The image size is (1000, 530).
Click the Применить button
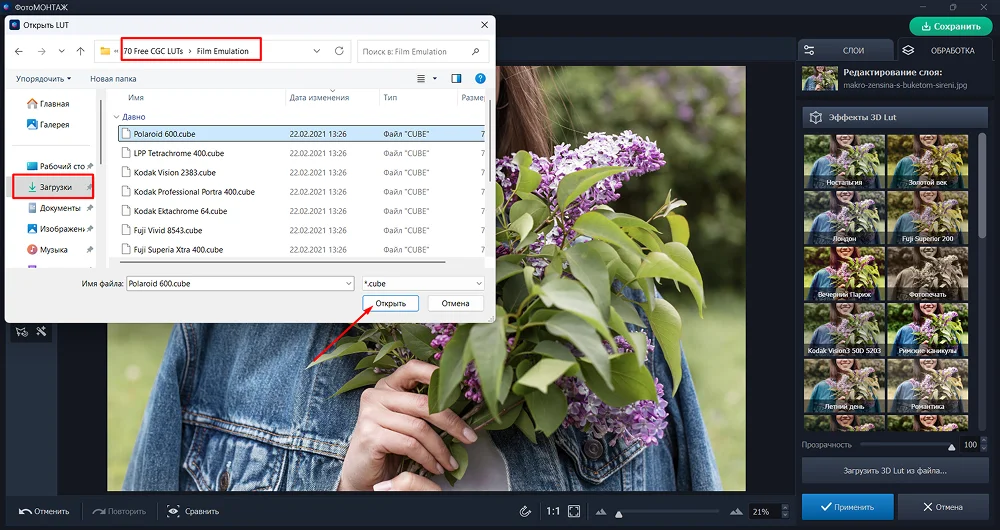pos(848,507)
